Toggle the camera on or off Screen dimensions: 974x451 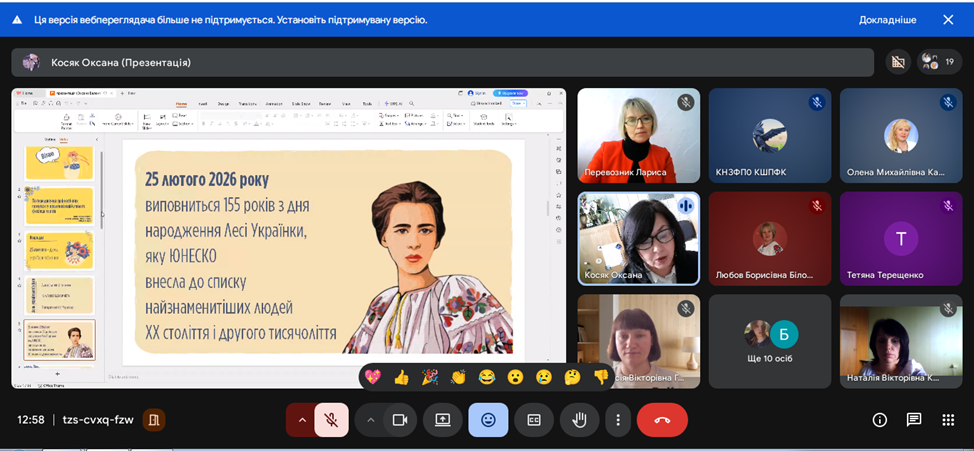point(400,420)
